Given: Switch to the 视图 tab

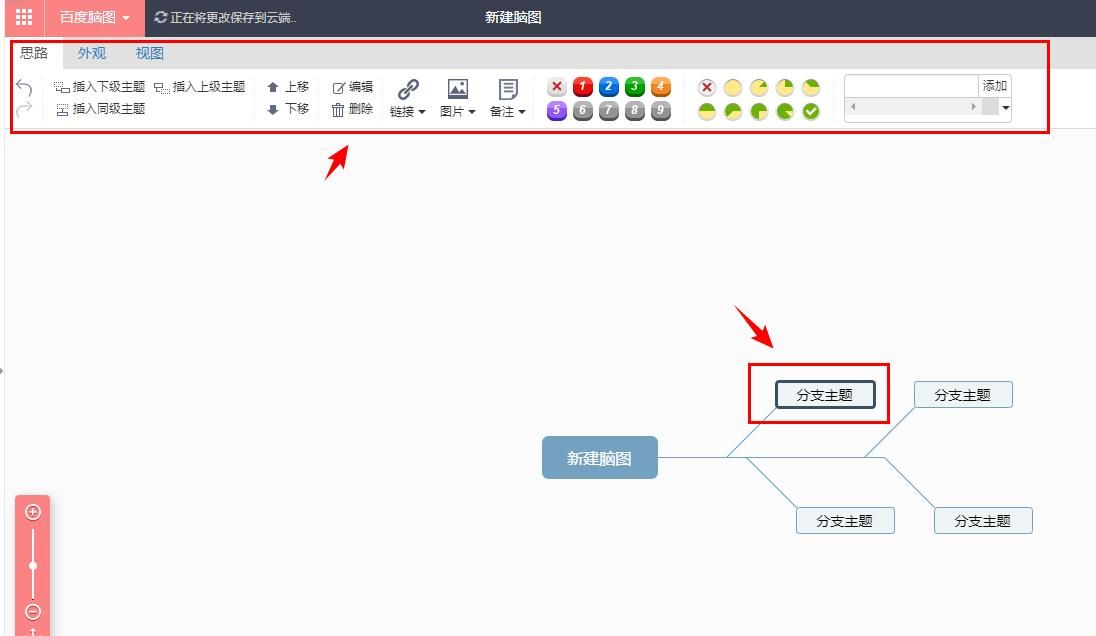Looking at the screenshot, I should click(148, 53).
